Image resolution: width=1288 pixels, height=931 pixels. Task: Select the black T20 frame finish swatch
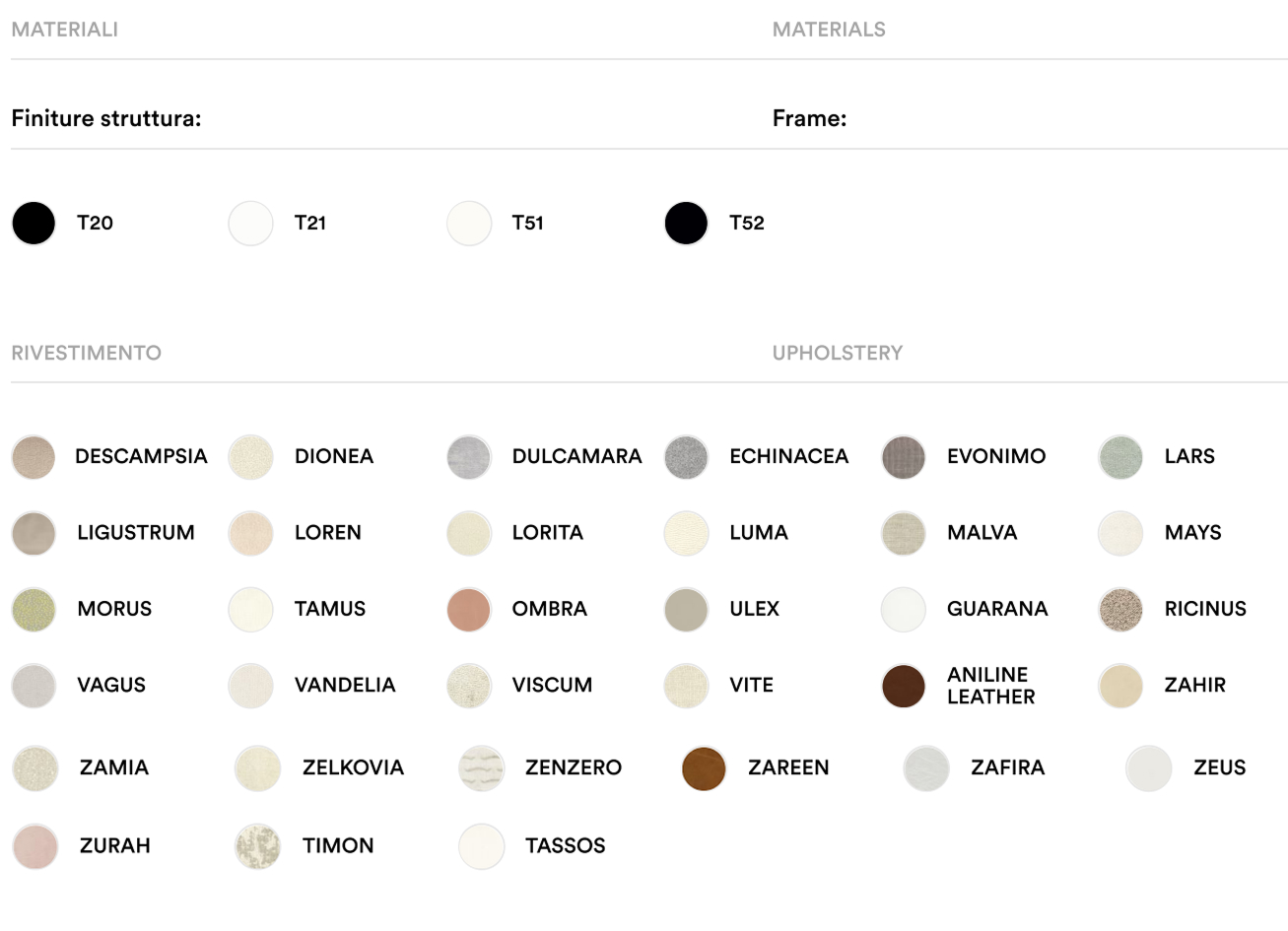(x=34, y=224)
